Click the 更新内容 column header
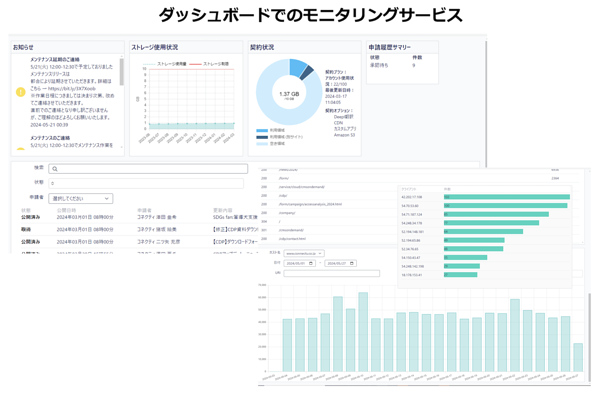Viewport: 600px width, 394px height. (223, 210)
